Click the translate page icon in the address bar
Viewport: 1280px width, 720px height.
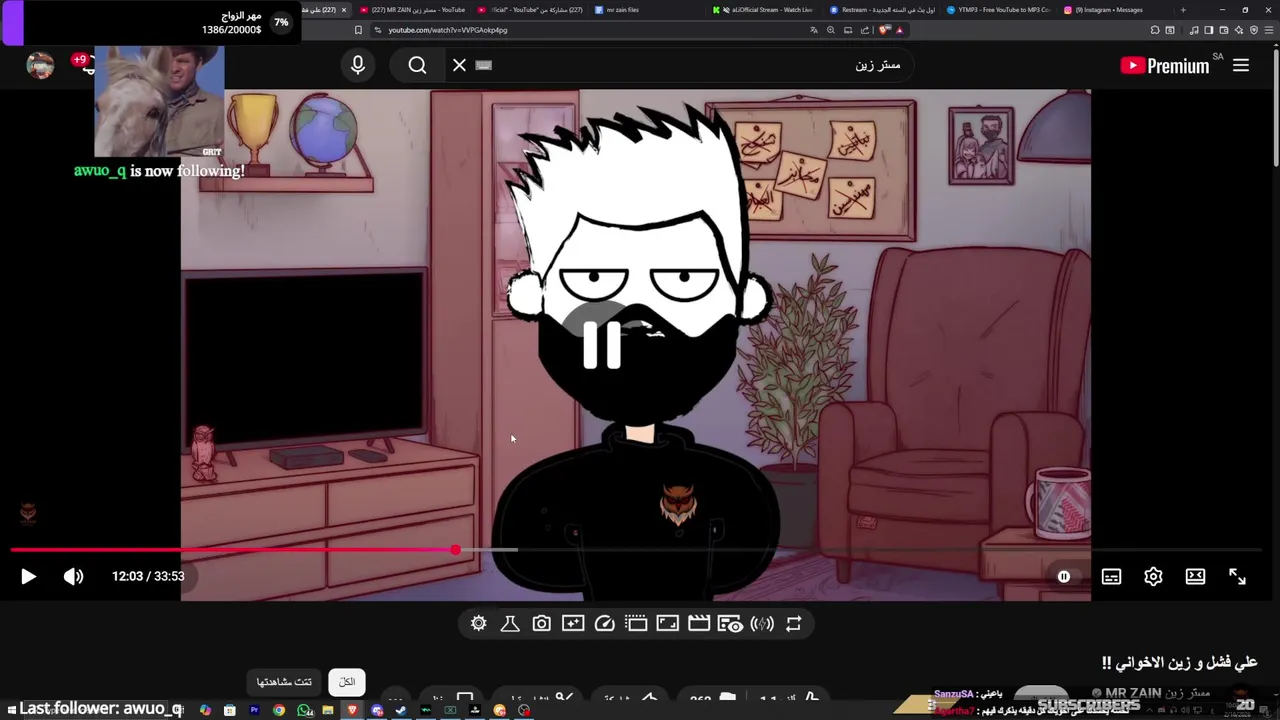pos(814,30)
